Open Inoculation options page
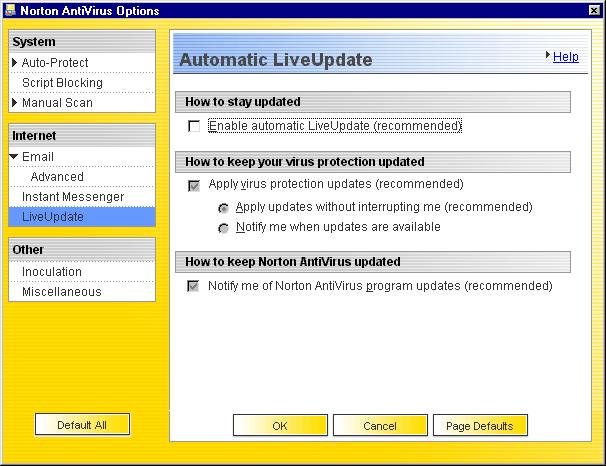The height and width of the screenshot is (466, 606). (x=52, y=272)
